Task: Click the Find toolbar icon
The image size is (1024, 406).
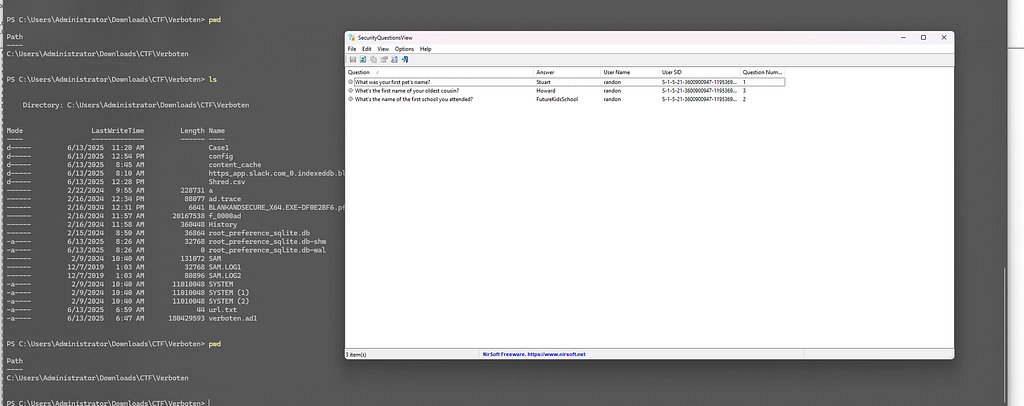Action: coord(394,59)
